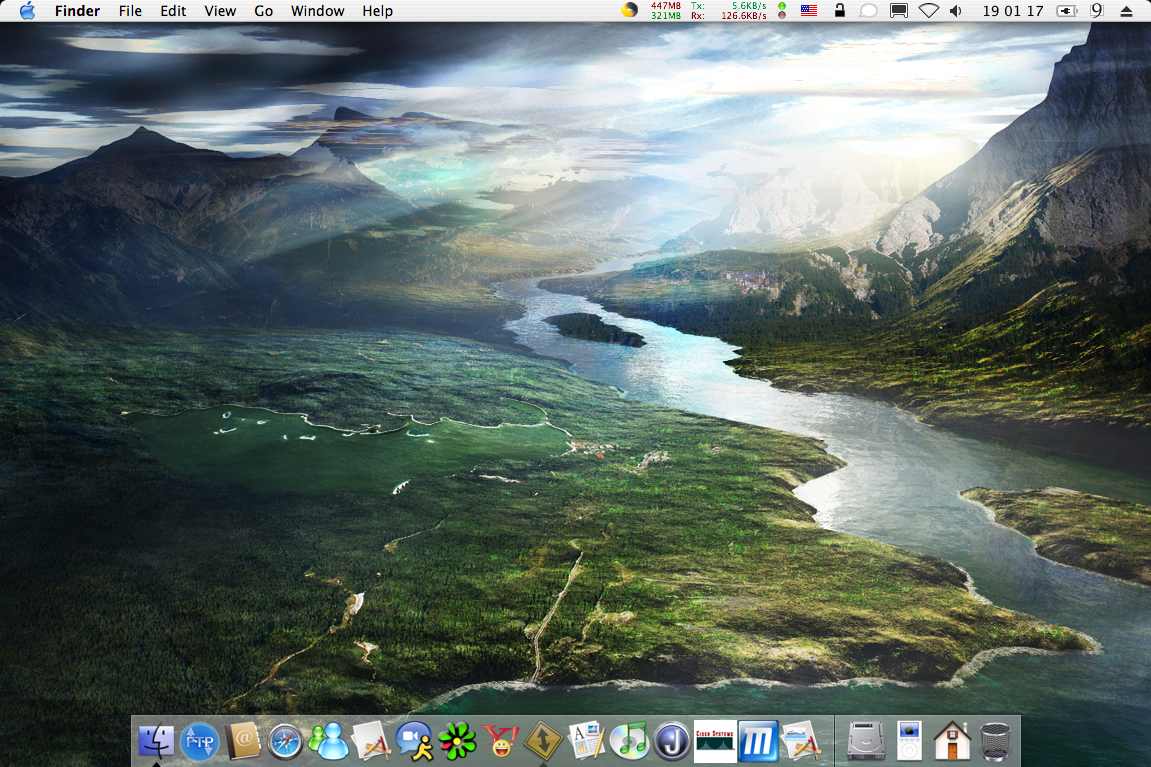Open the Help menu
The image size is (1151, 767).
click(x=377, y=11)
